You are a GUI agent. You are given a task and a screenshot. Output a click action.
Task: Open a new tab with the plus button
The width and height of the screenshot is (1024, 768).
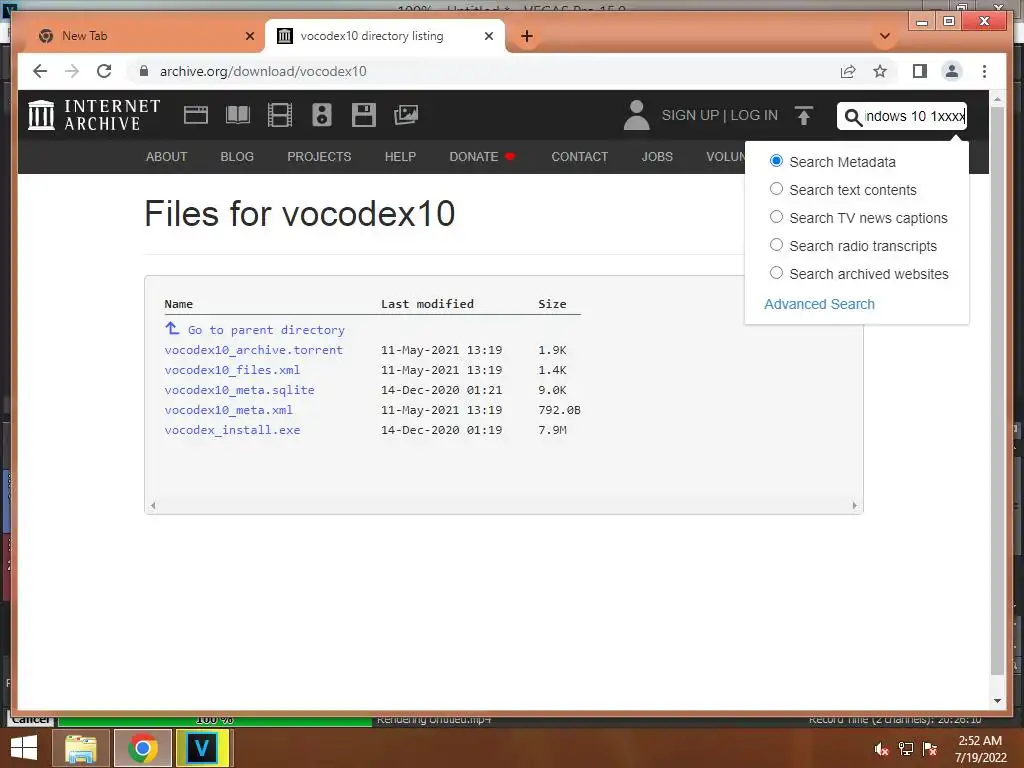pos(527,37)
